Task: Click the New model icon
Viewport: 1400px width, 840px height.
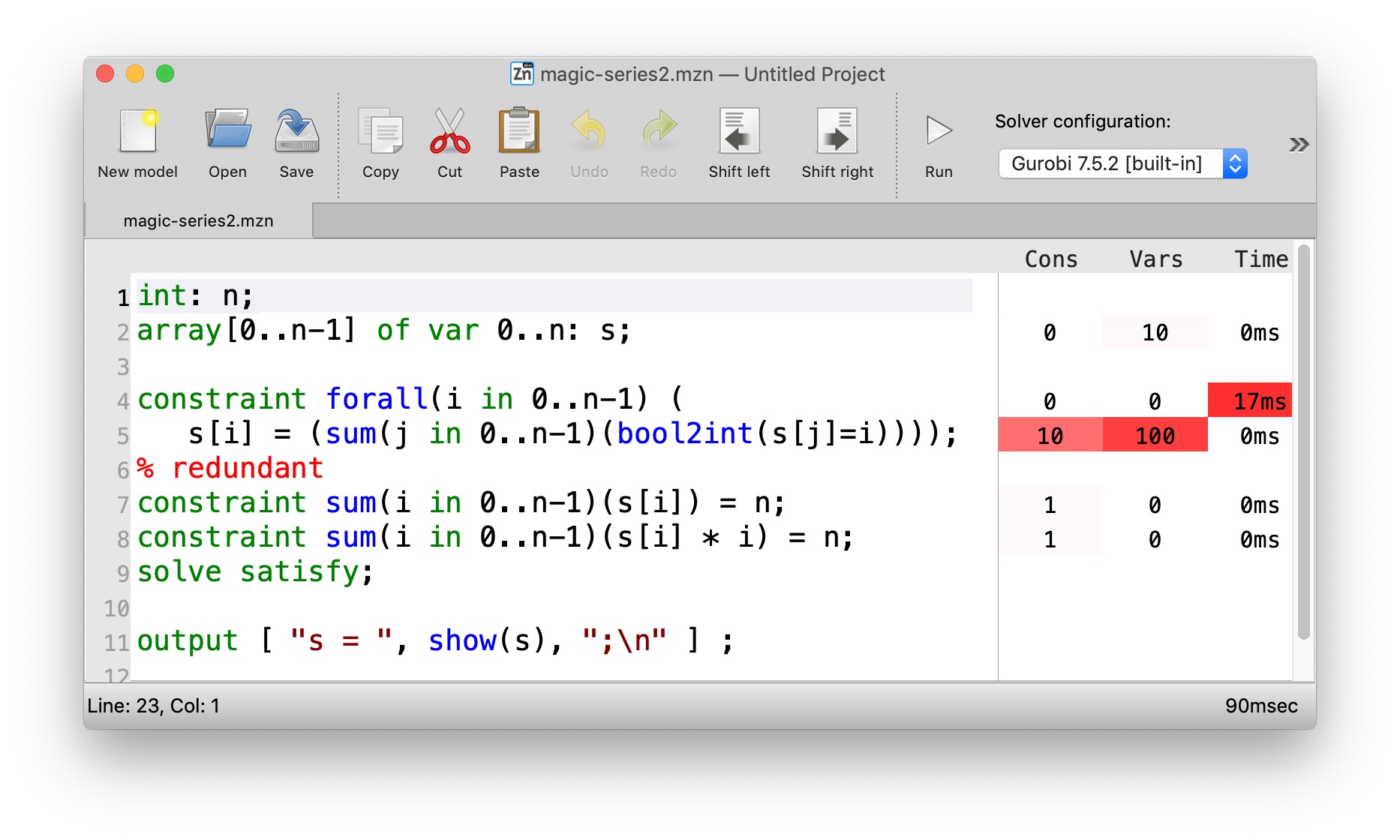Action: tap(138, 132)
